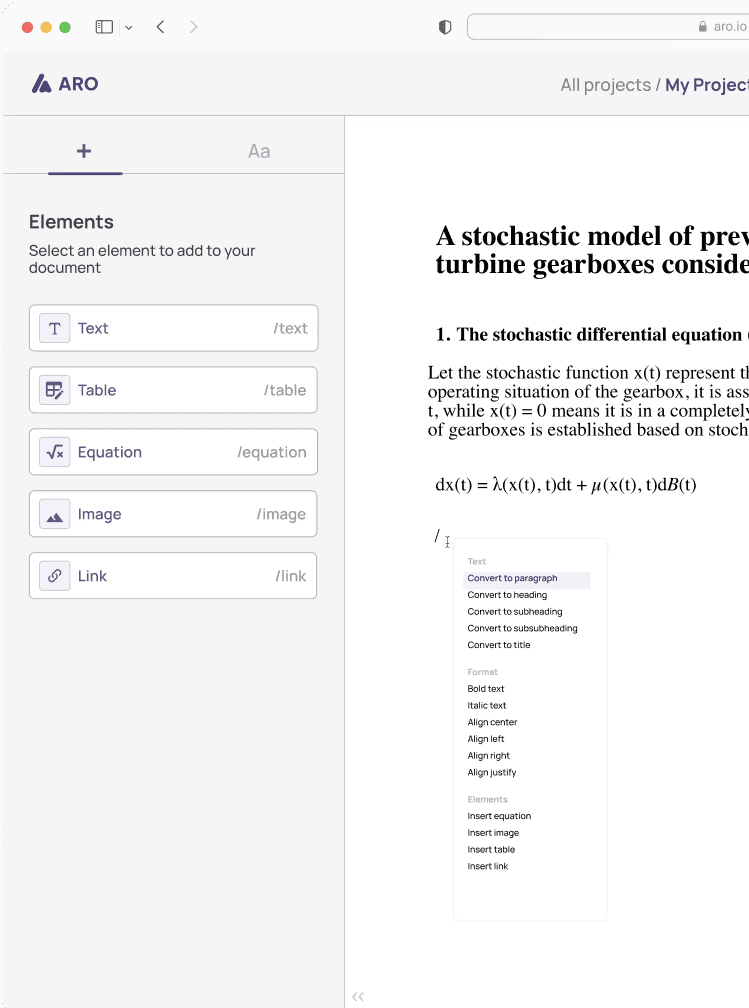The height and width of the screenshot is (1008, 749).
Task: Click the document title starting 'A stochastic model'
Action: click(x=592, y=250)
